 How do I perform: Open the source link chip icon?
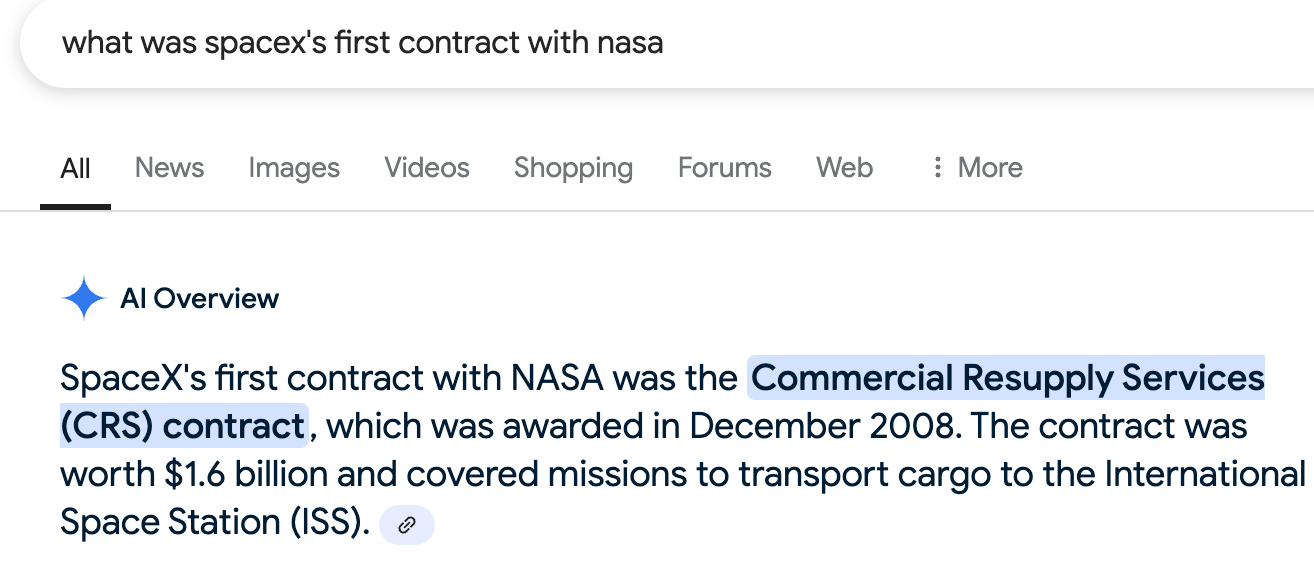click(407, 525)
